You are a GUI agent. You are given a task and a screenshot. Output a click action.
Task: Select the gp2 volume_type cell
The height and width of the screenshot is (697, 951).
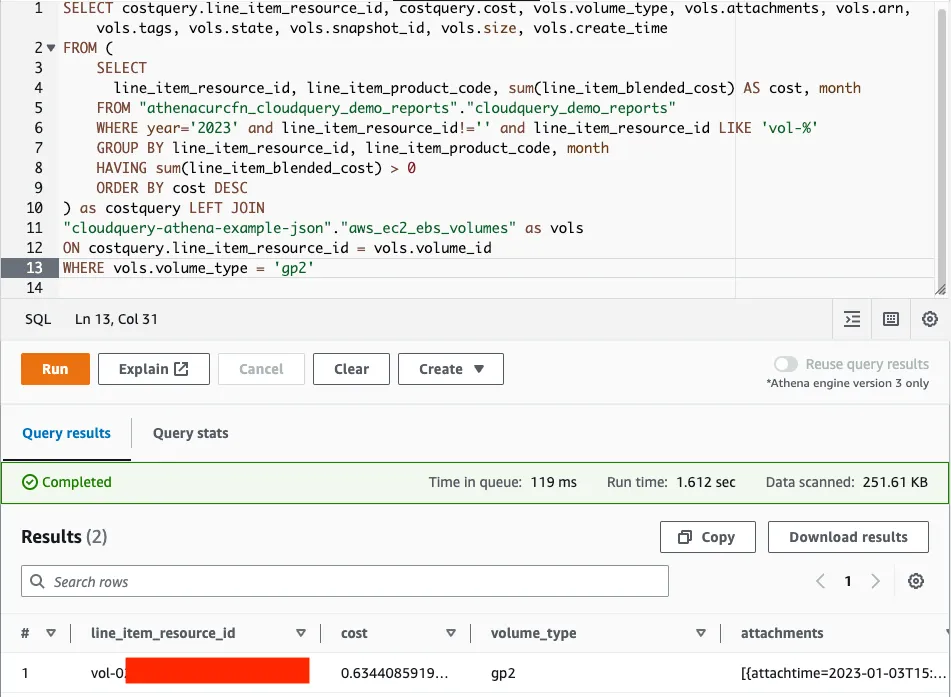tap(503, 673)
